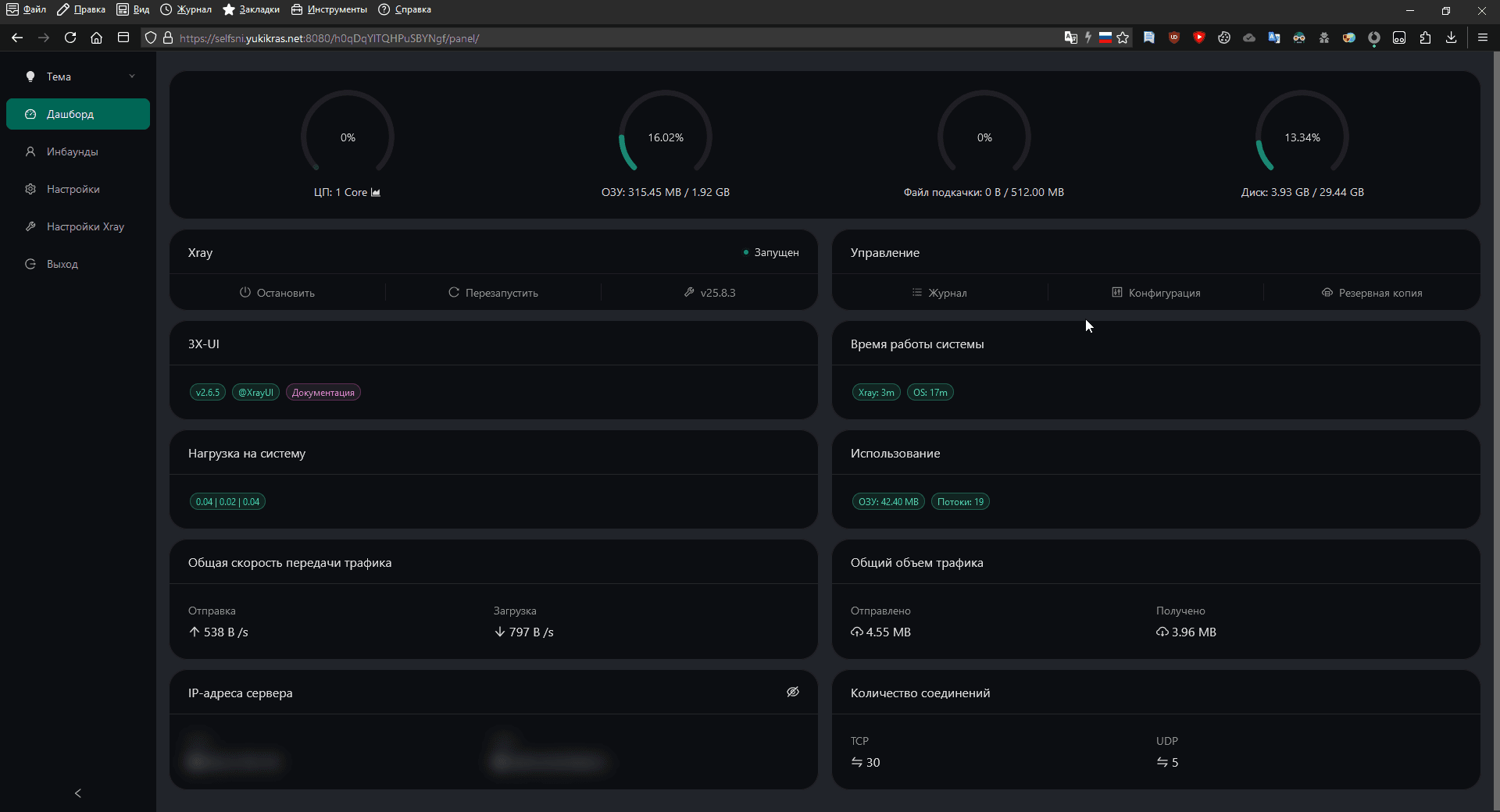The height and width of the screenshot is (812, 1500).
Task: Click the Xray version v25.8.3 switcher
Action: [x=709, y=293]
